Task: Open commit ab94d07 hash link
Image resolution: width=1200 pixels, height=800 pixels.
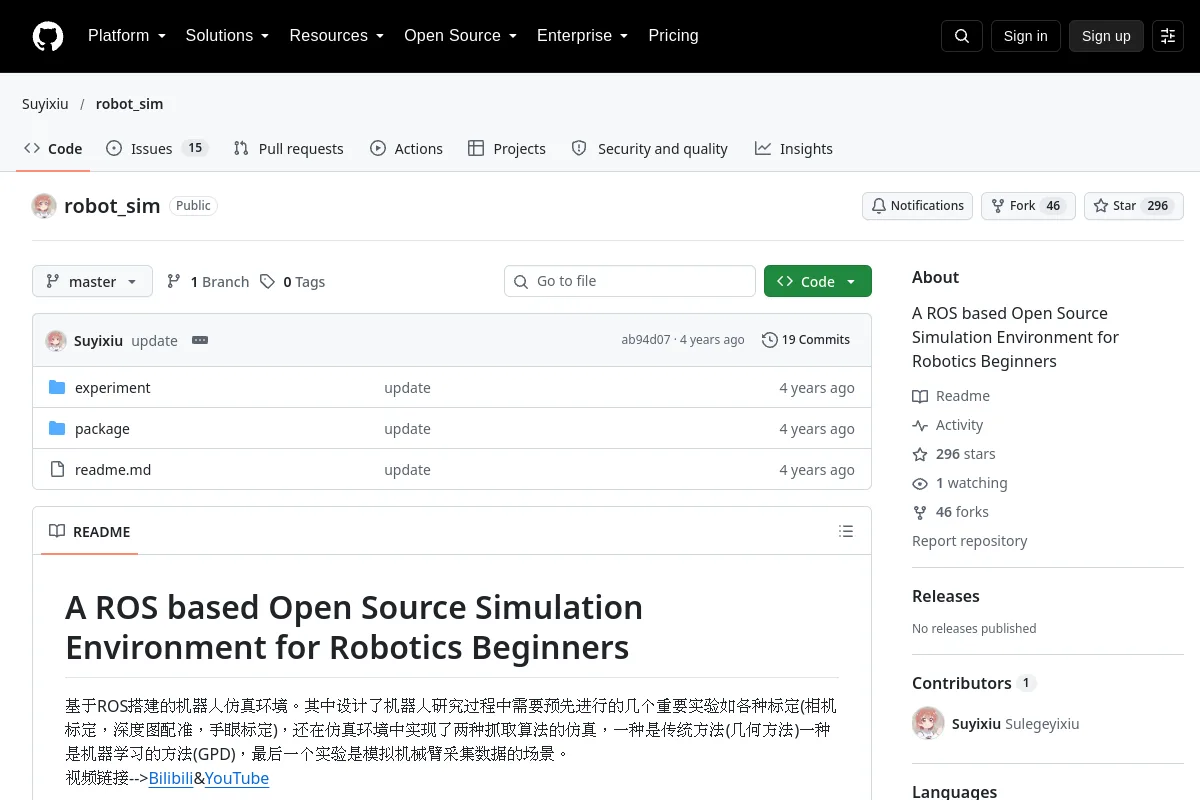Action: tap(646, 340)
